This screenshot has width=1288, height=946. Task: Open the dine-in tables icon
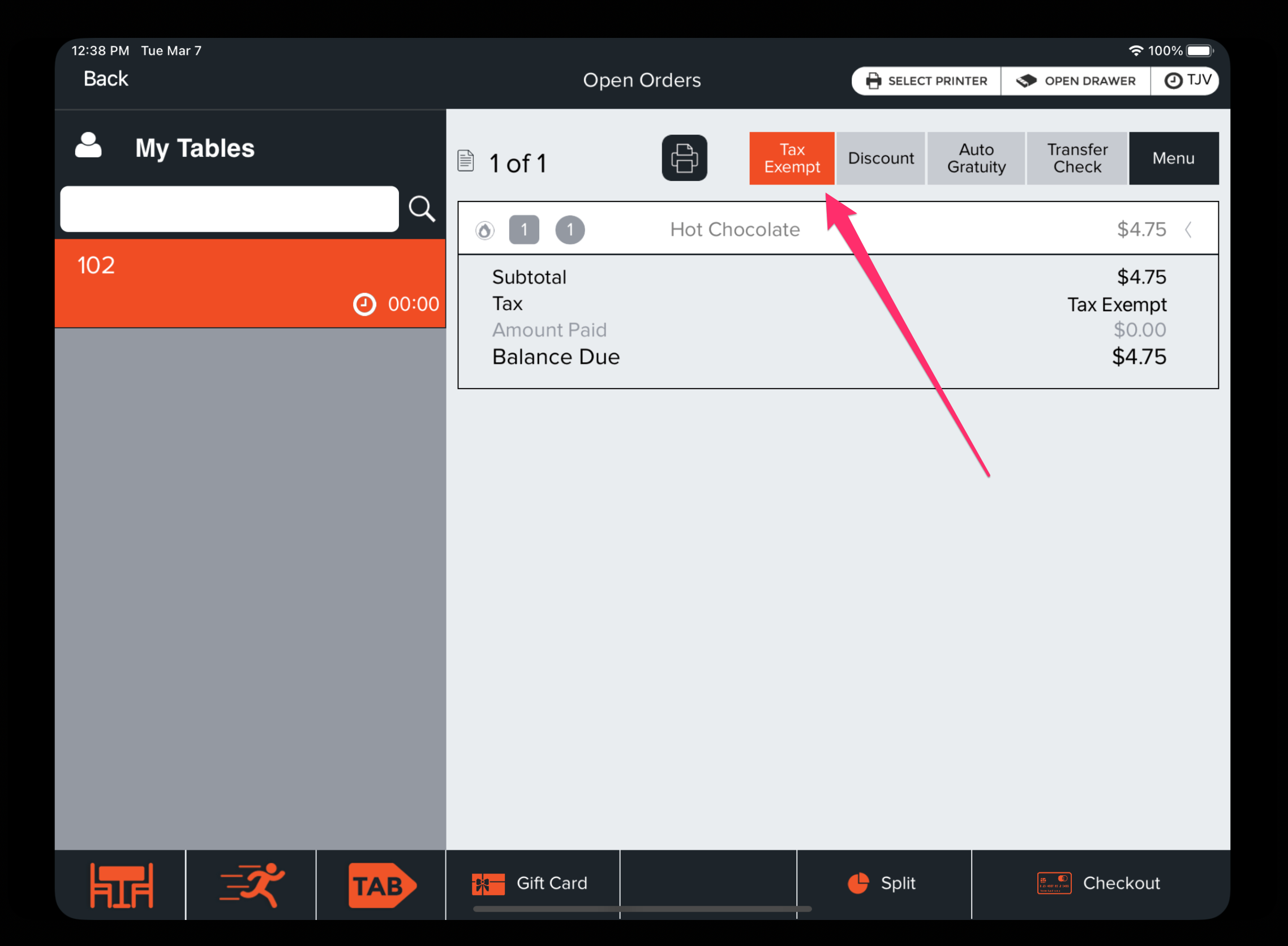click(x=121, y=885)
